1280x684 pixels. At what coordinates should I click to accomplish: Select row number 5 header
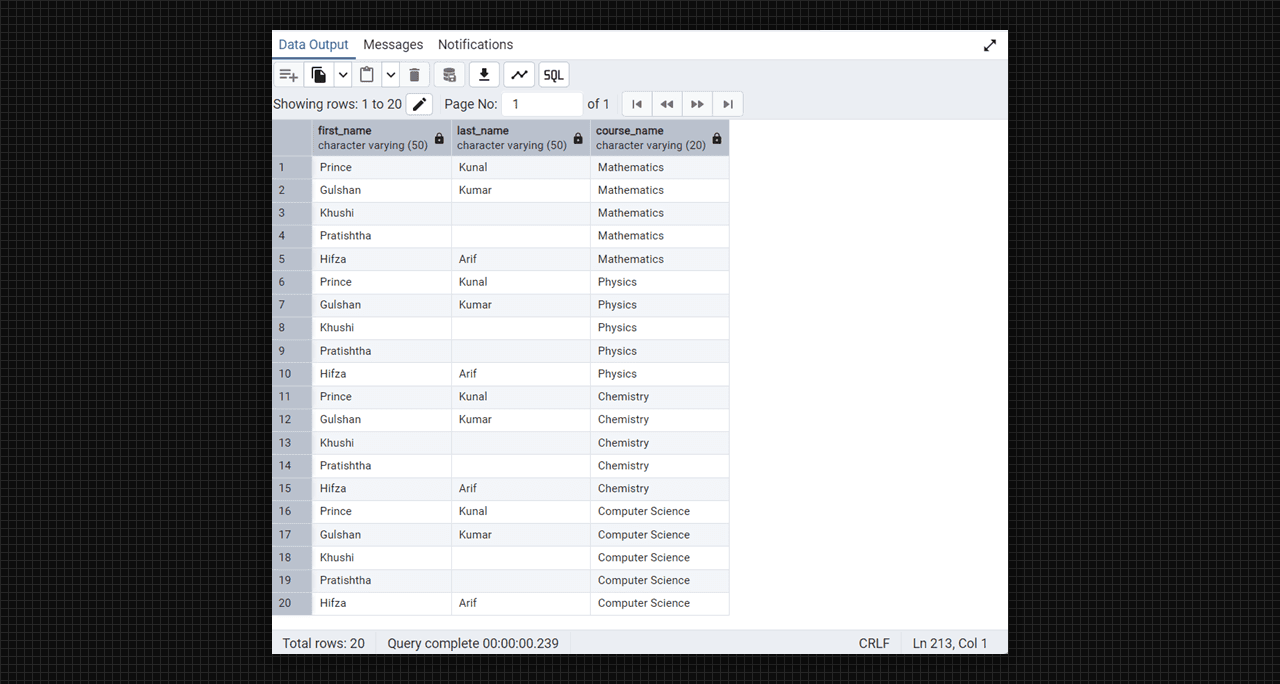283,259
